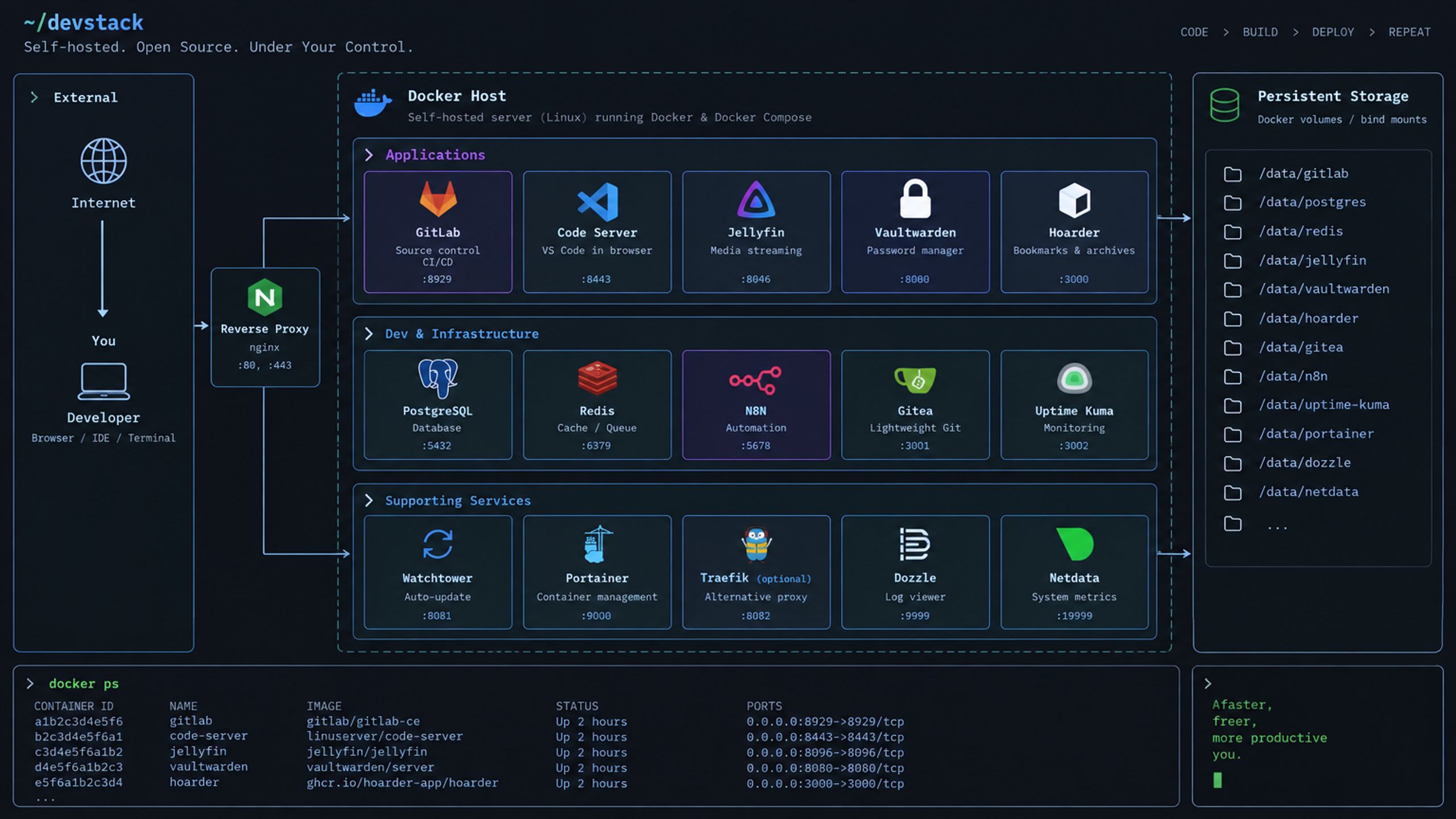Click the nginx Reverse Proxy hexagon icon
Image resolution: width=1456 pixels, height=819 pixels.
tap(265, 297)
